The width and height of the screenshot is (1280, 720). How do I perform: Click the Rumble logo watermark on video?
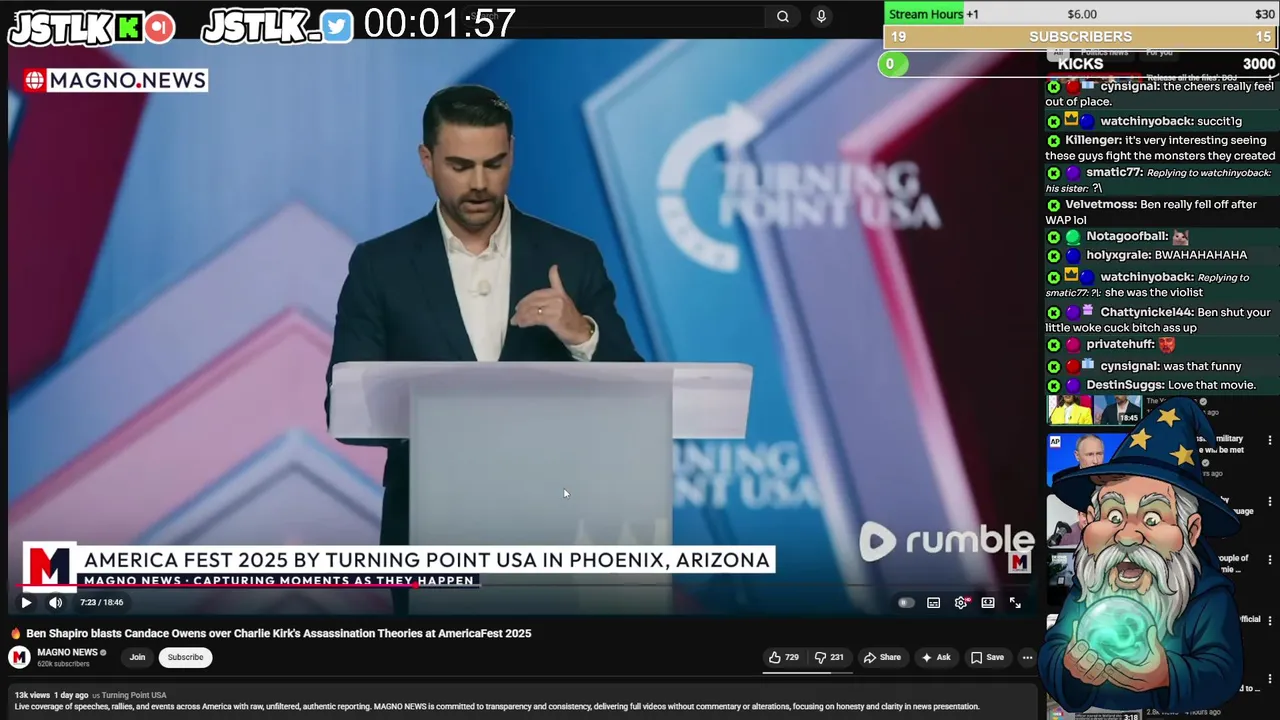click(946, 541)
